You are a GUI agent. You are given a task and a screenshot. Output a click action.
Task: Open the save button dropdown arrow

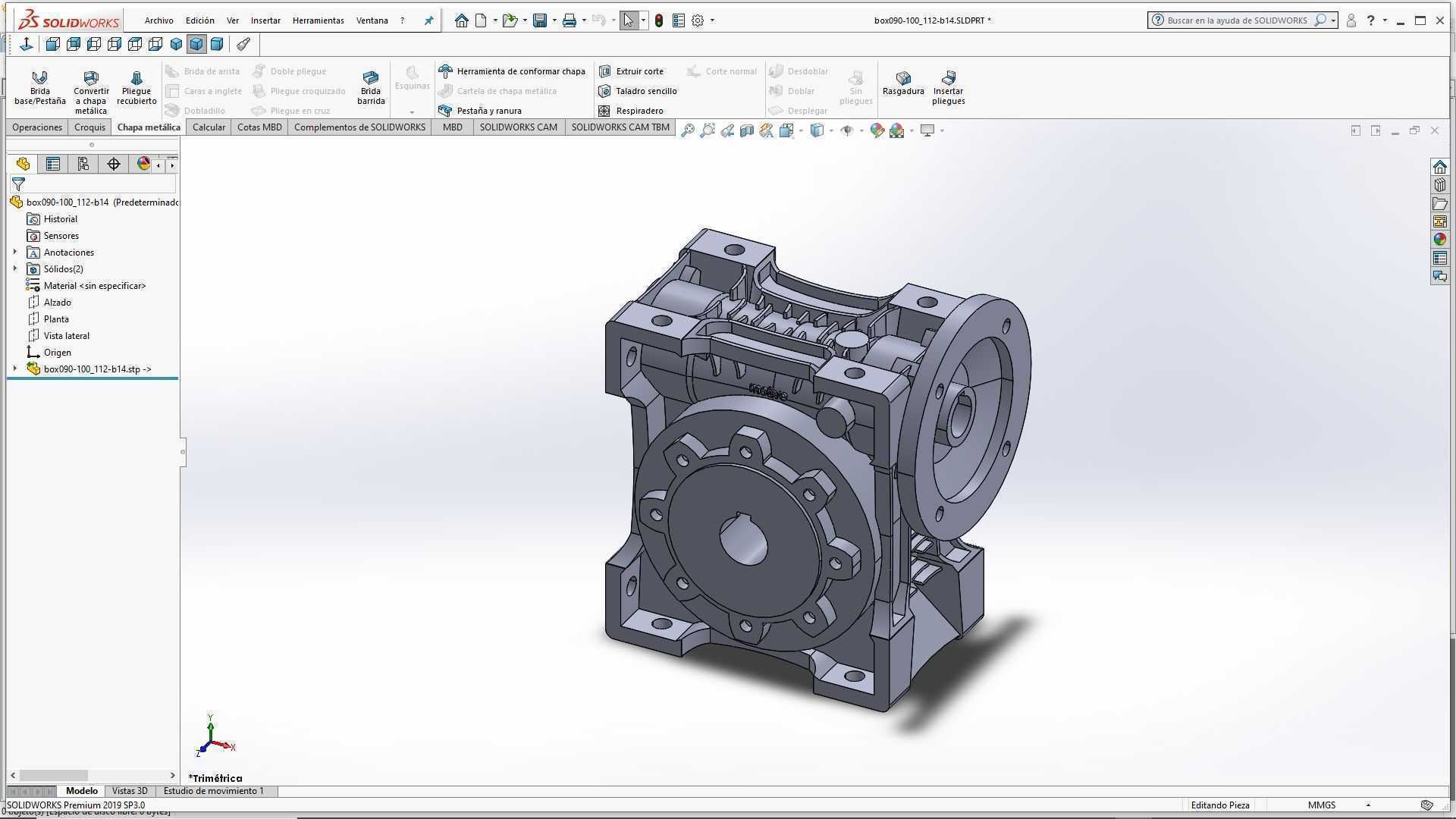point(554,20)
